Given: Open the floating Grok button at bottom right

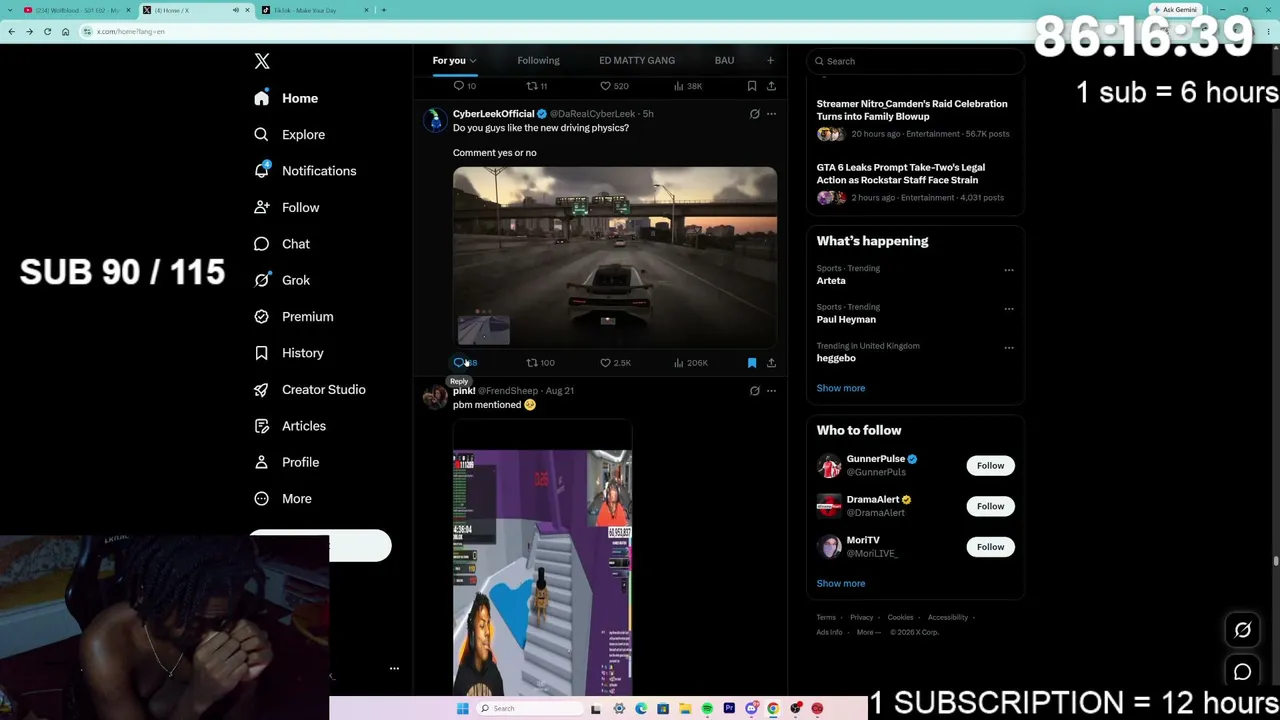Looking at the screenshot, I should pos(1243,630).
